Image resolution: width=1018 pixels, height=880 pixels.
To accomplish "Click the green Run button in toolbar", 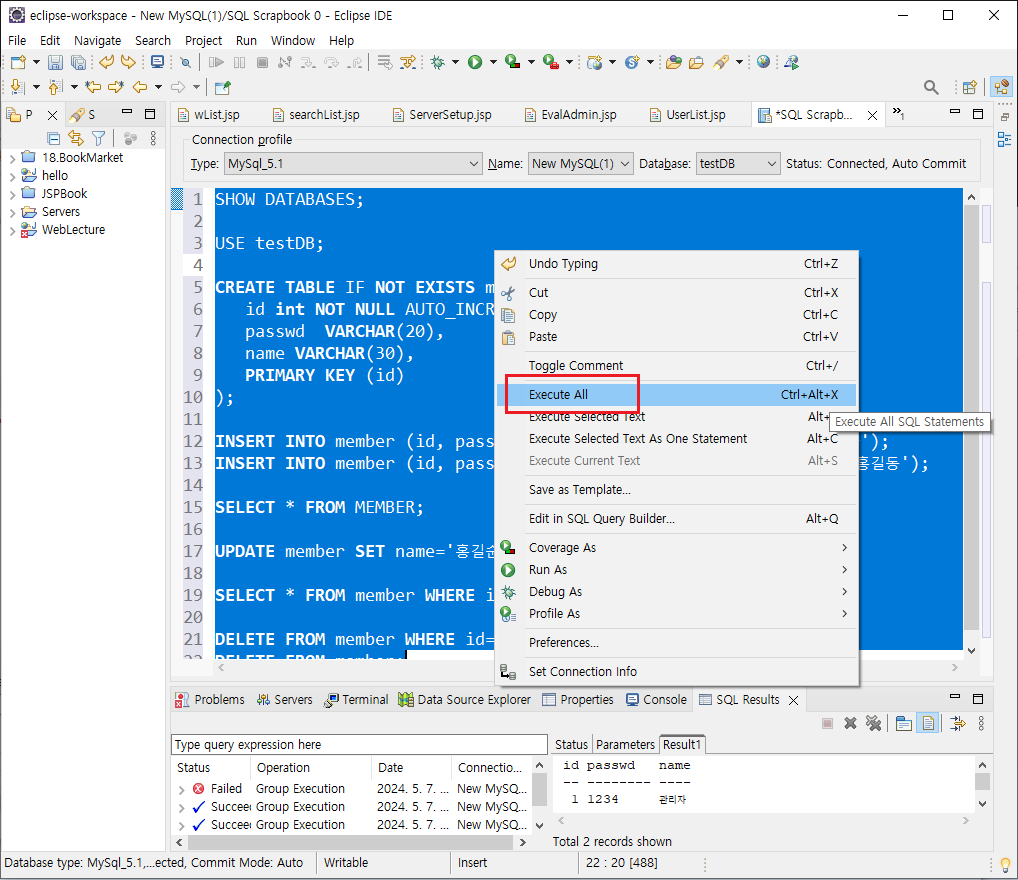I will 475,62.
